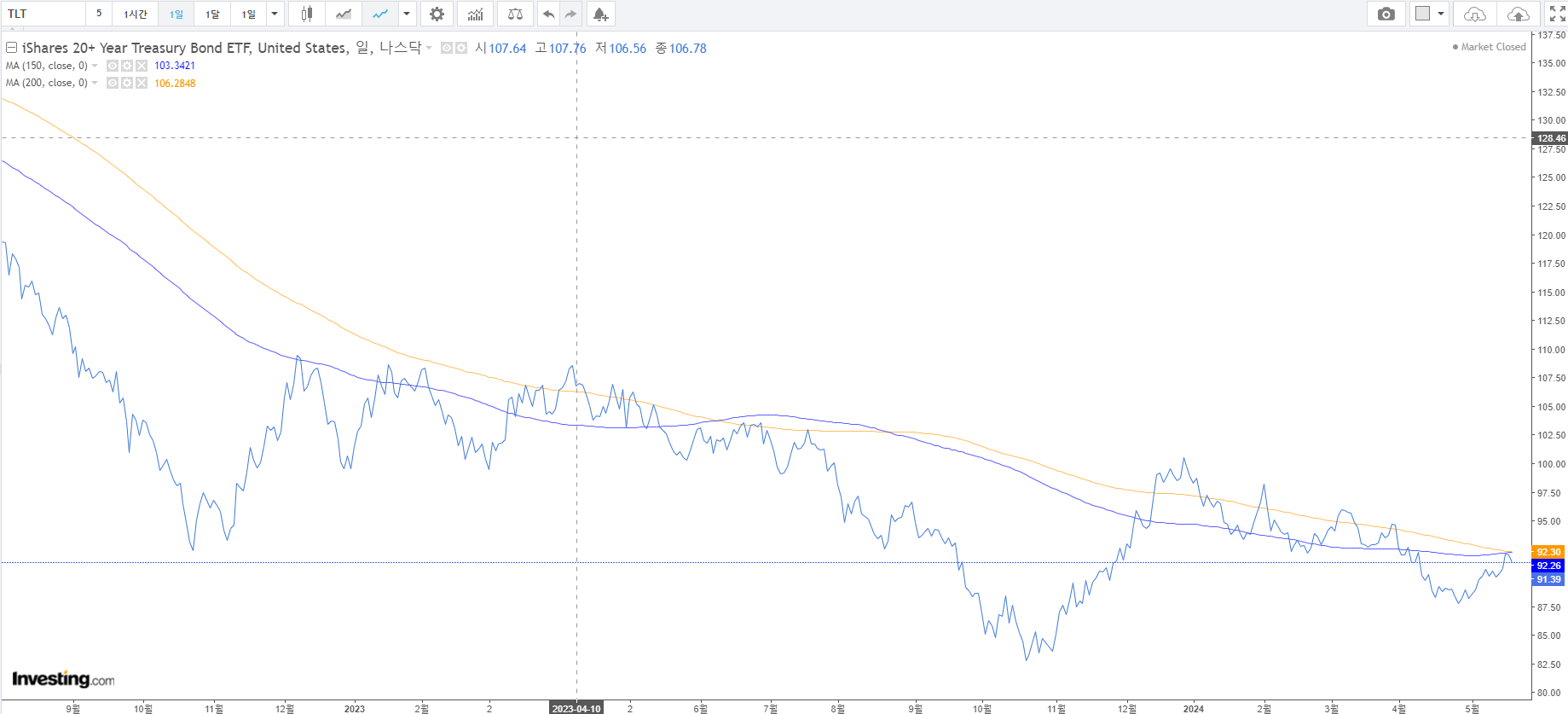Open the compare symbols scale icon

coord(515,14)
